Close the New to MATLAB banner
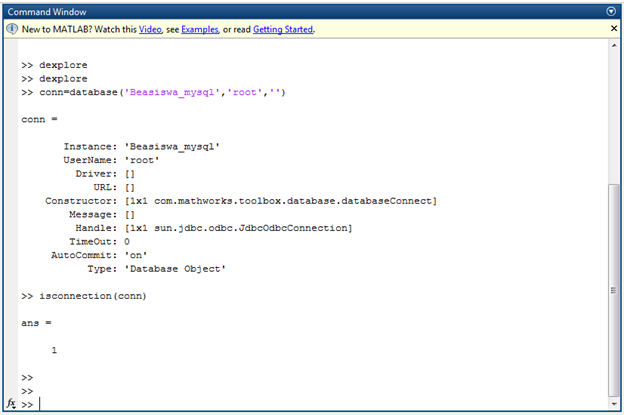624x415 pixels. (x=614, y=30)
